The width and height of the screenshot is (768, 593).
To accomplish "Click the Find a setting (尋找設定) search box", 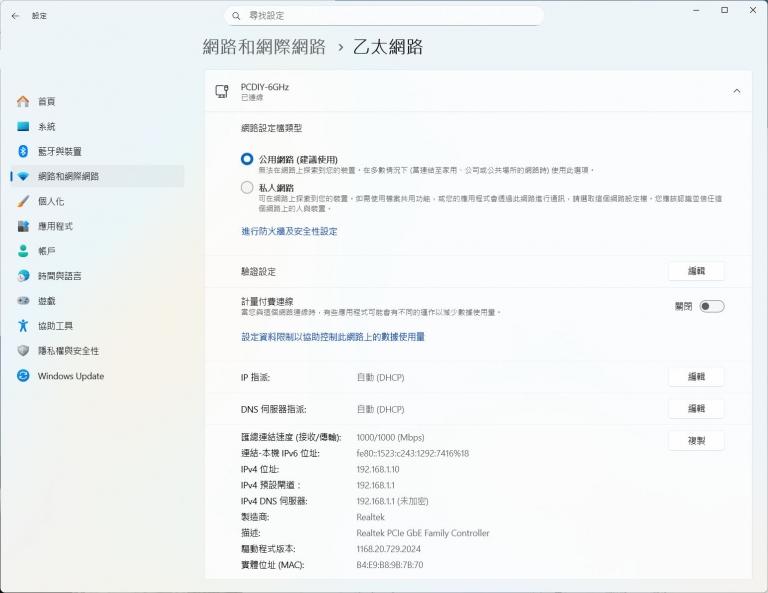I will pos(384,16).
